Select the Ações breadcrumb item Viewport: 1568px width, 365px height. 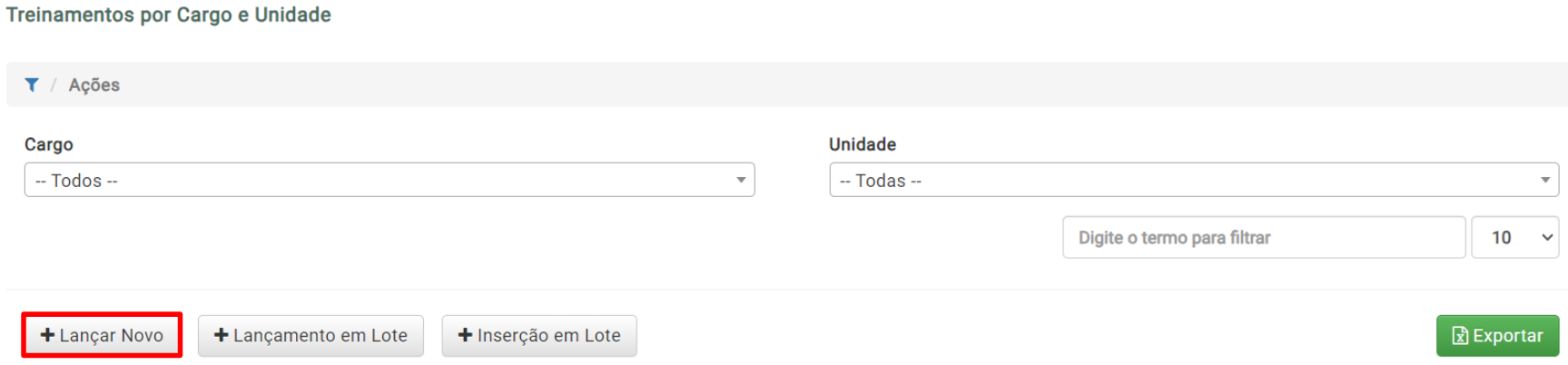94,84
